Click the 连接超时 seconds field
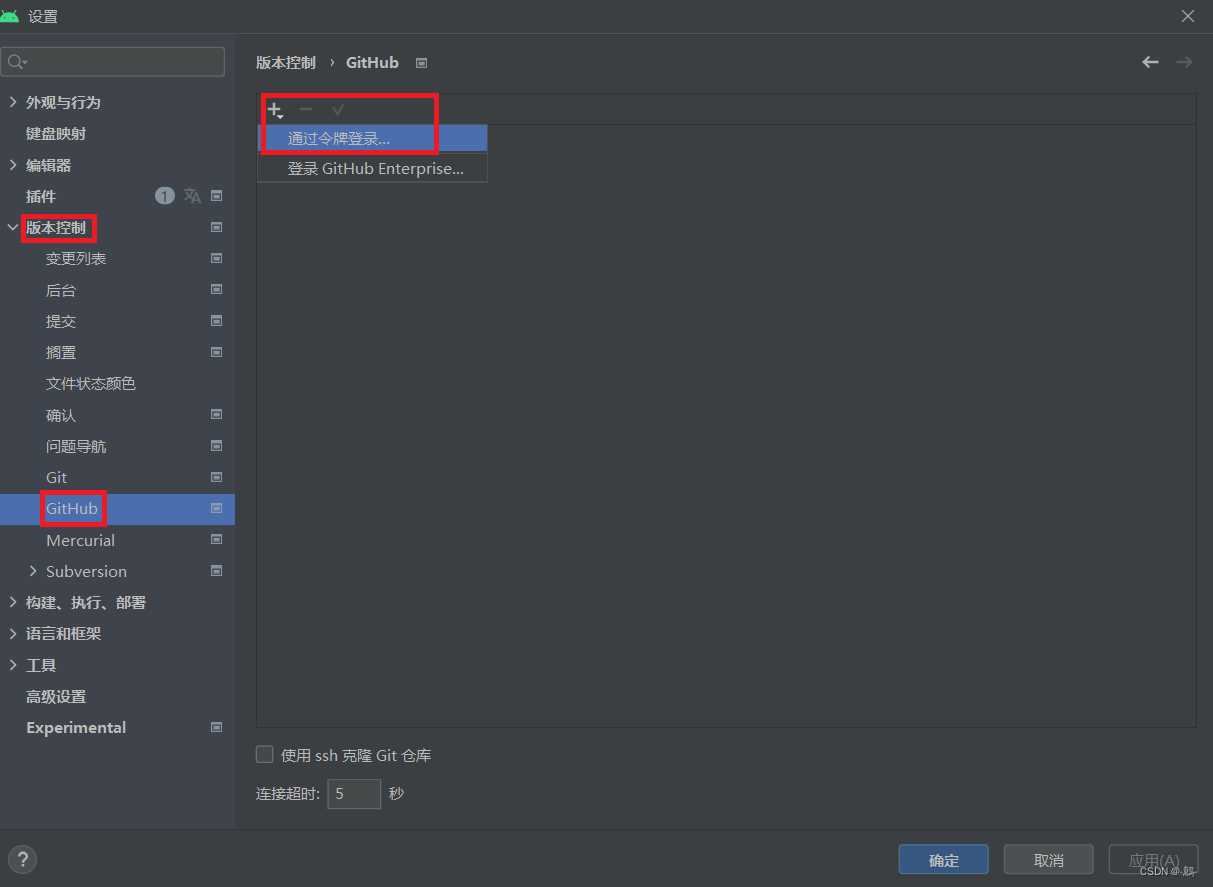 point(354,794)
